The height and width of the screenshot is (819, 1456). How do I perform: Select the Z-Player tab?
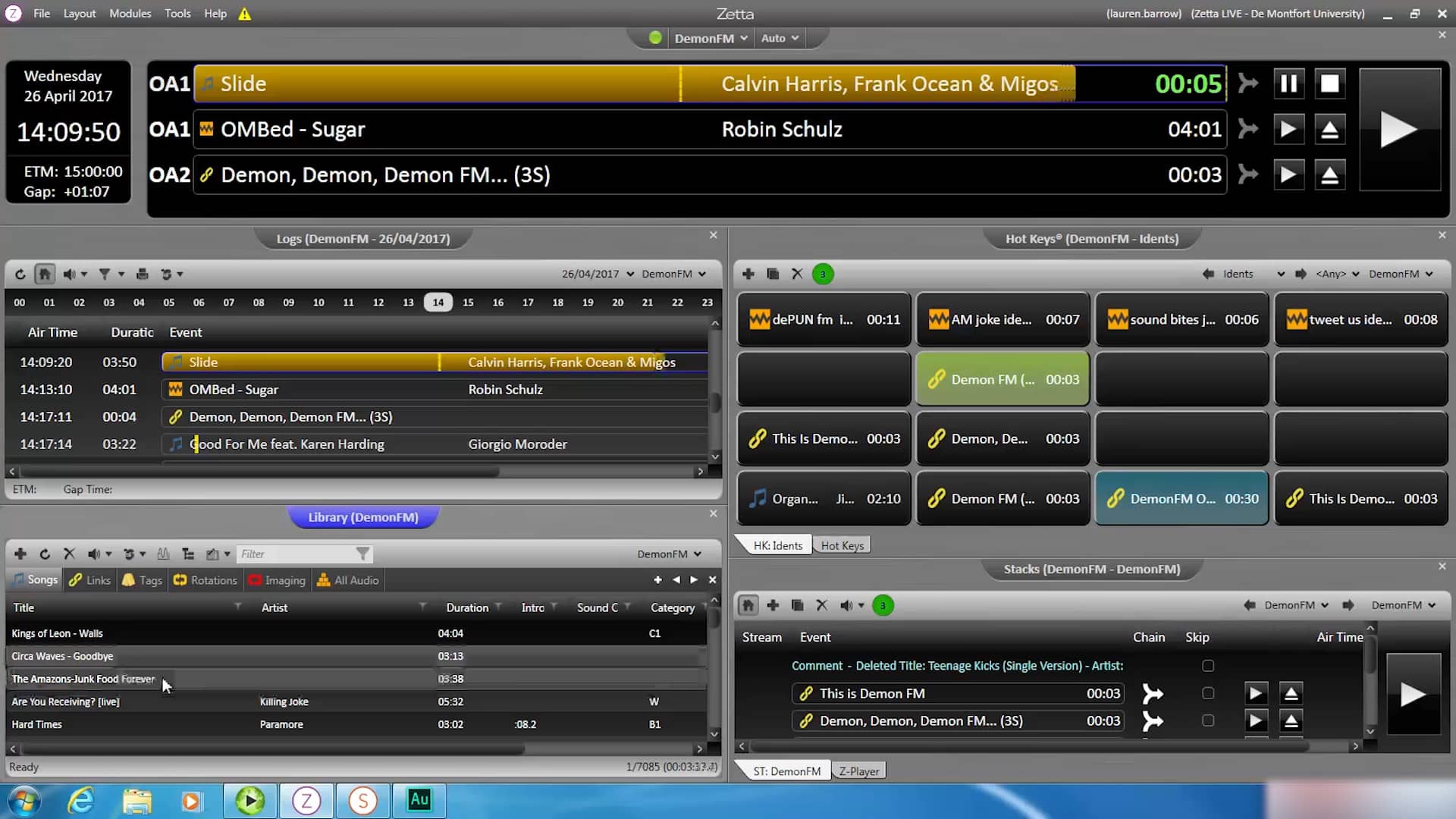click(x=858, y=770)
